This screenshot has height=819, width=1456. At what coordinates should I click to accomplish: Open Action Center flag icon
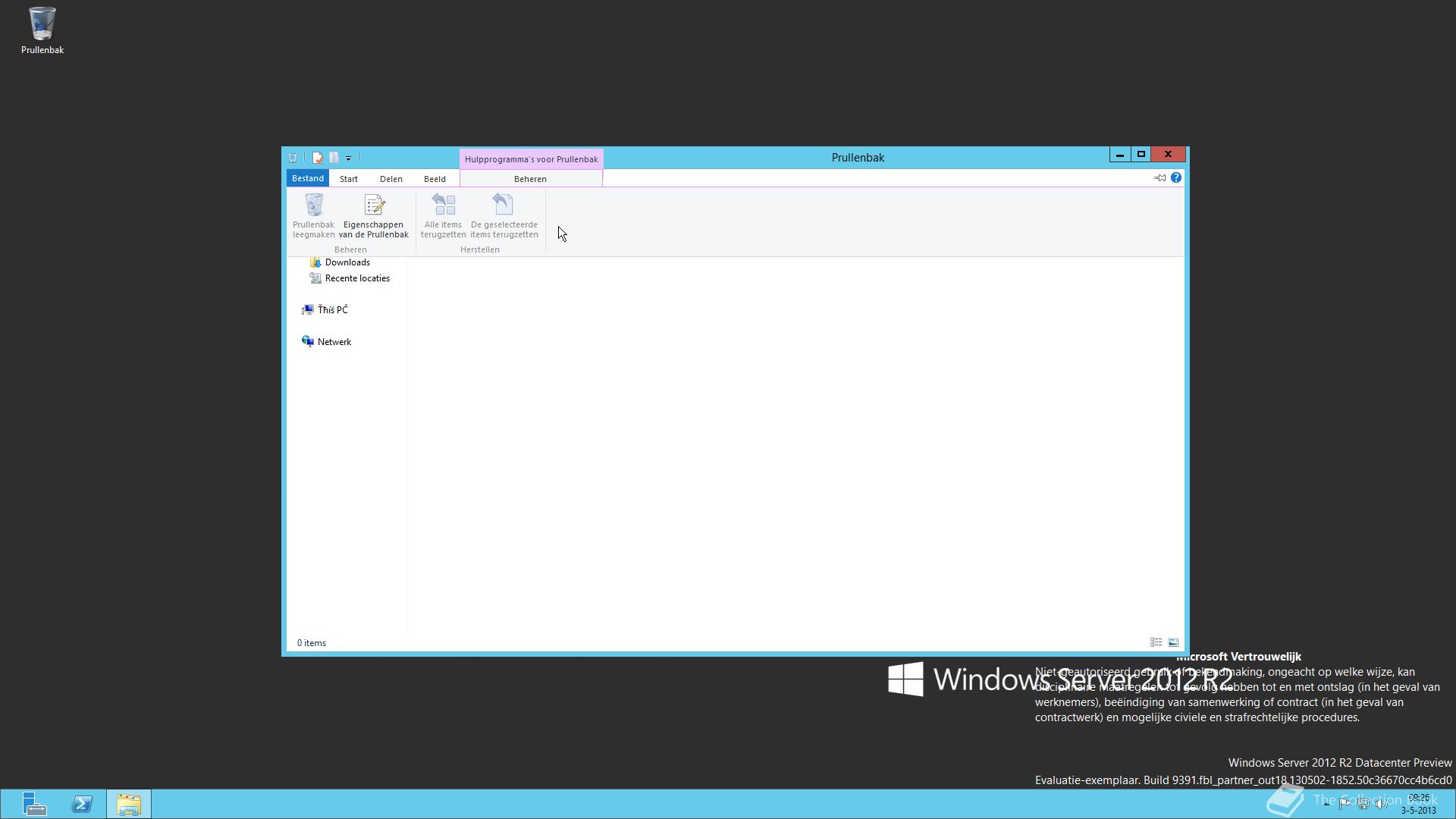(1345, 804)
